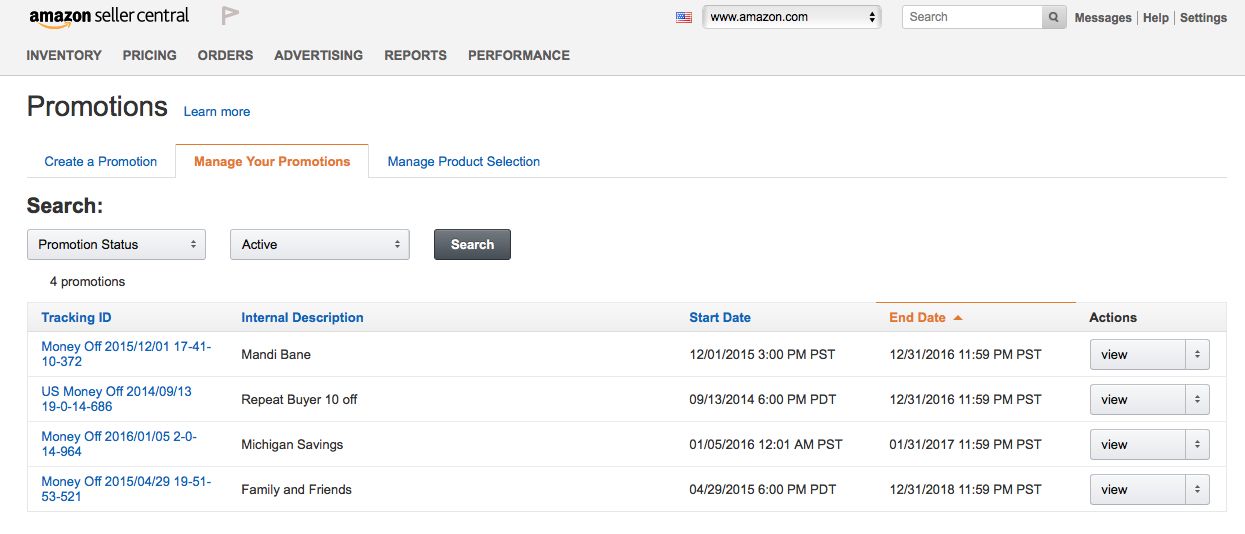Screen dimensions: 1245x534
Task: View the Michigan Savings promotion
Action: tap(1137, 445)
